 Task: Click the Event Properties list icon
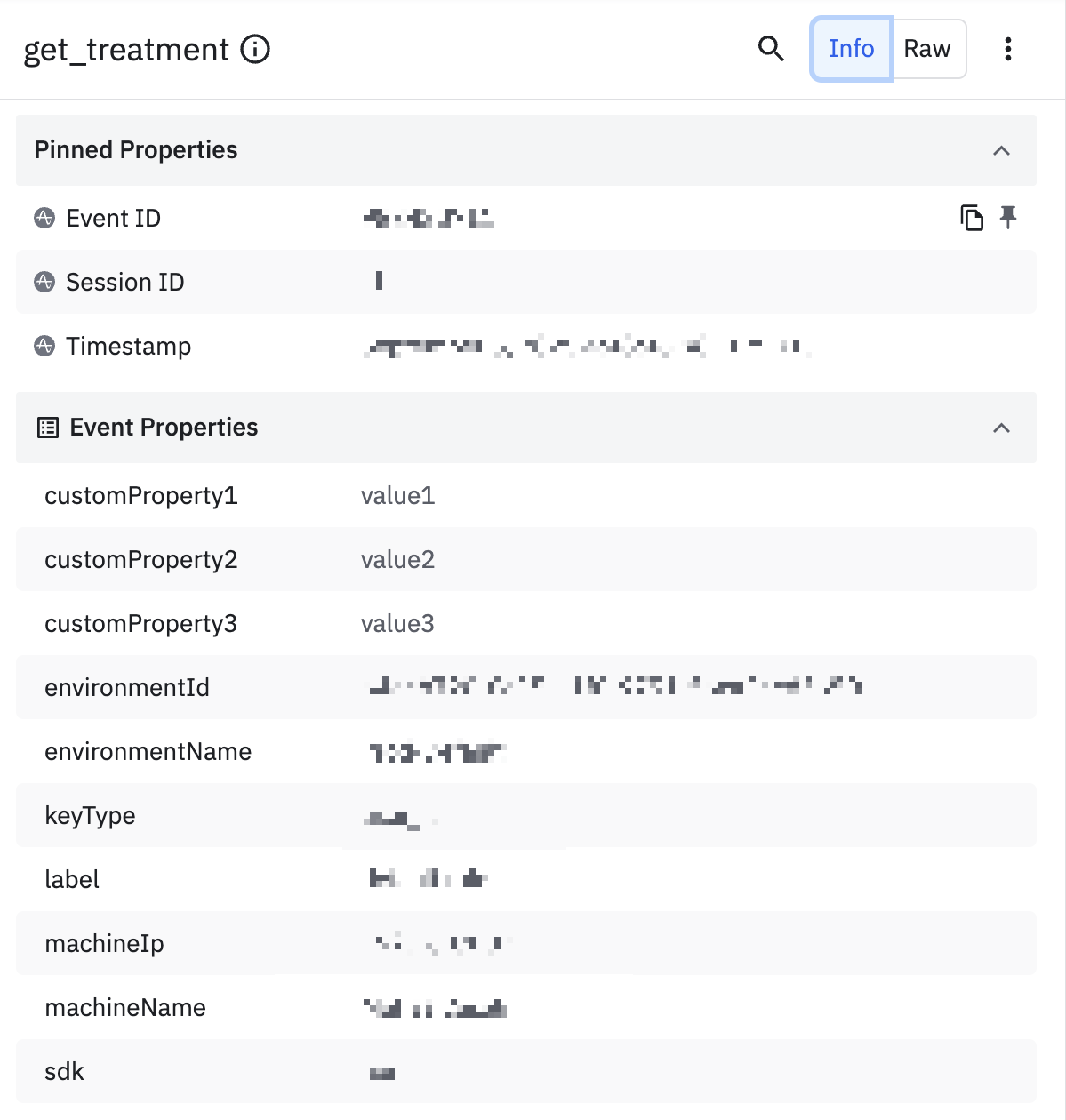[48, 428]
